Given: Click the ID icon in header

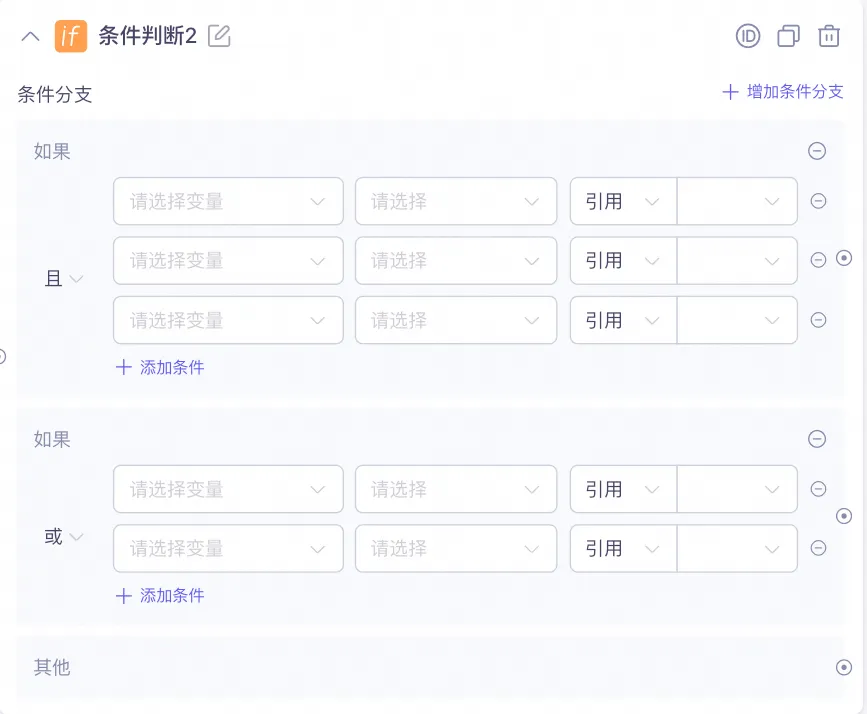Looking at the screenshot, I should [748, 36].
